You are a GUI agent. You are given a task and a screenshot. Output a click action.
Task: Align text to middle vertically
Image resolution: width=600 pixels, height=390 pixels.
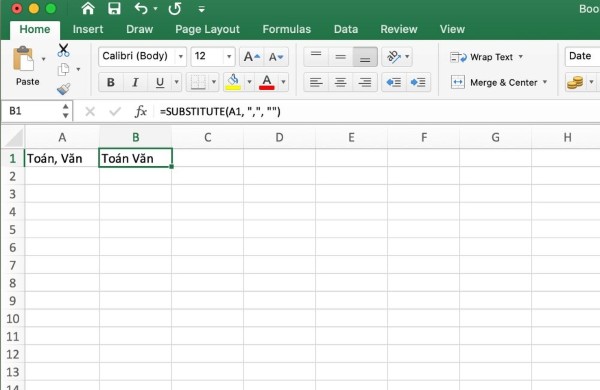(340, 57)
